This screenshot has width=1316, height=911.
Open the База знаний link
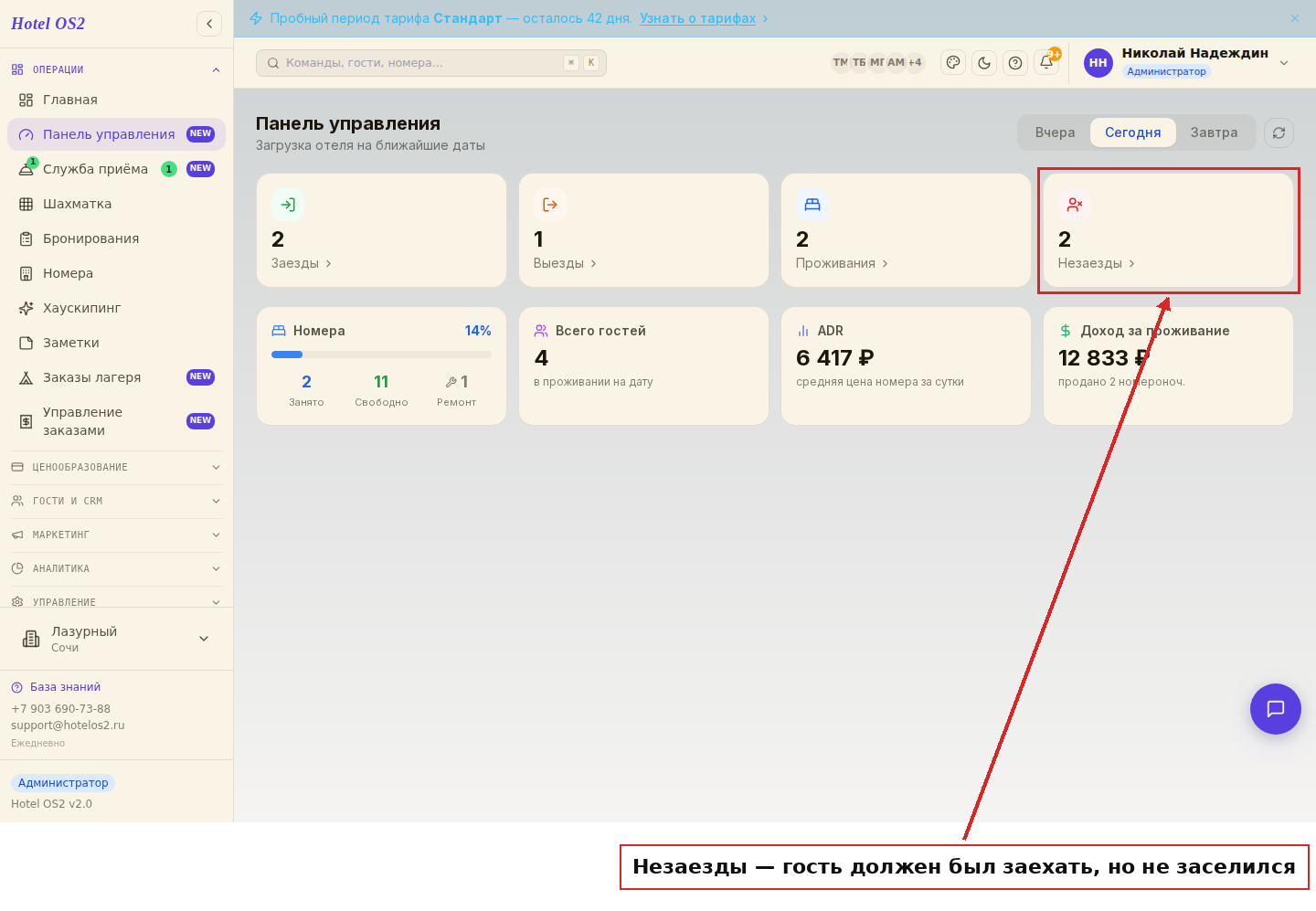56,687
